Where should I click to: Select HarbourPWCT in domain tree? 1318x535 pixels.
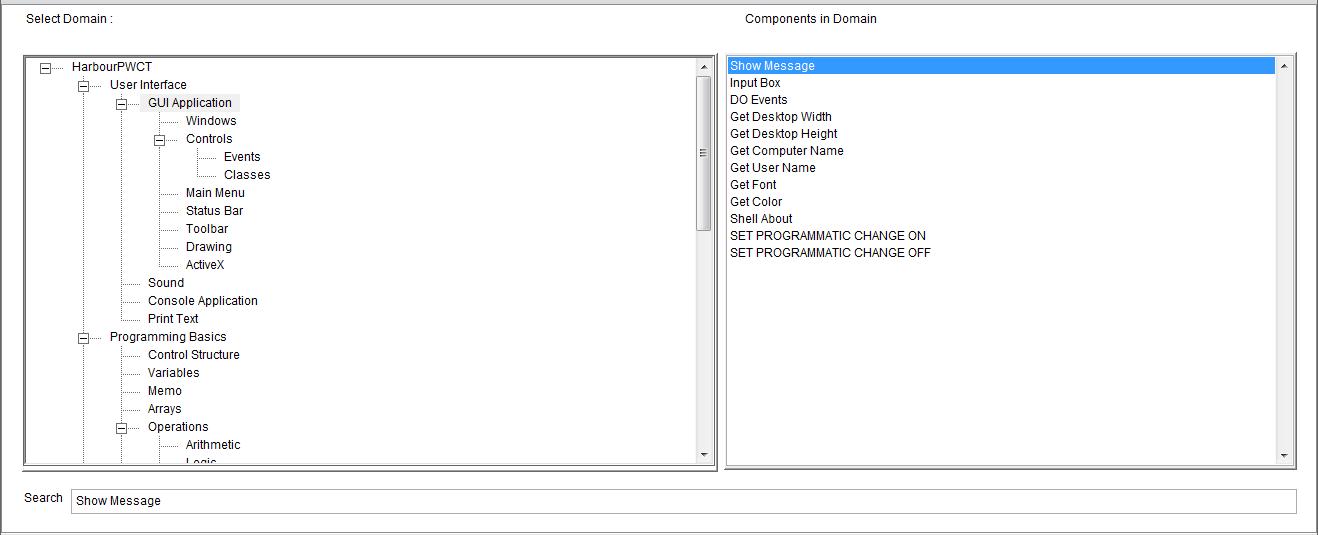112,67
